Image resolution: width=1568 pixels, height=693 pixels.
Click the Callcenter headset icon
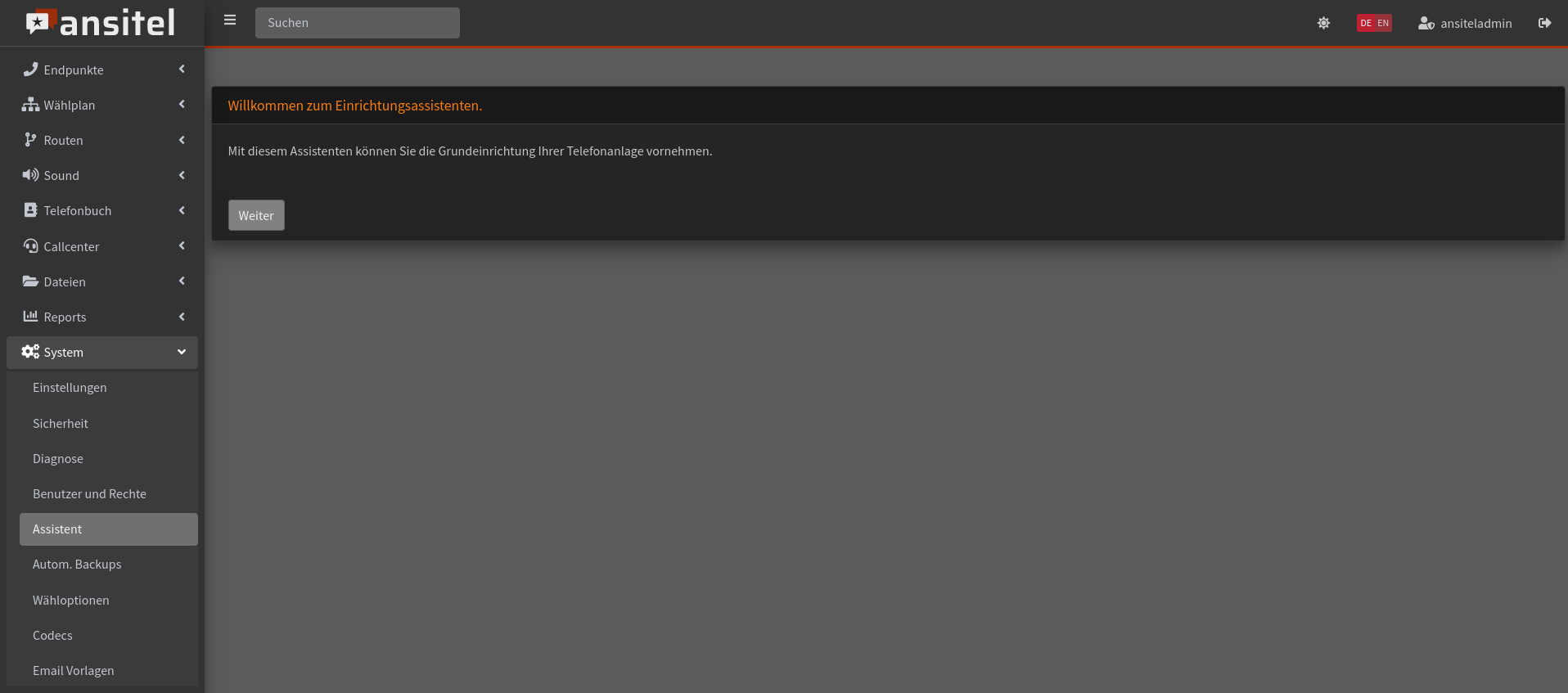click(30, 246)
